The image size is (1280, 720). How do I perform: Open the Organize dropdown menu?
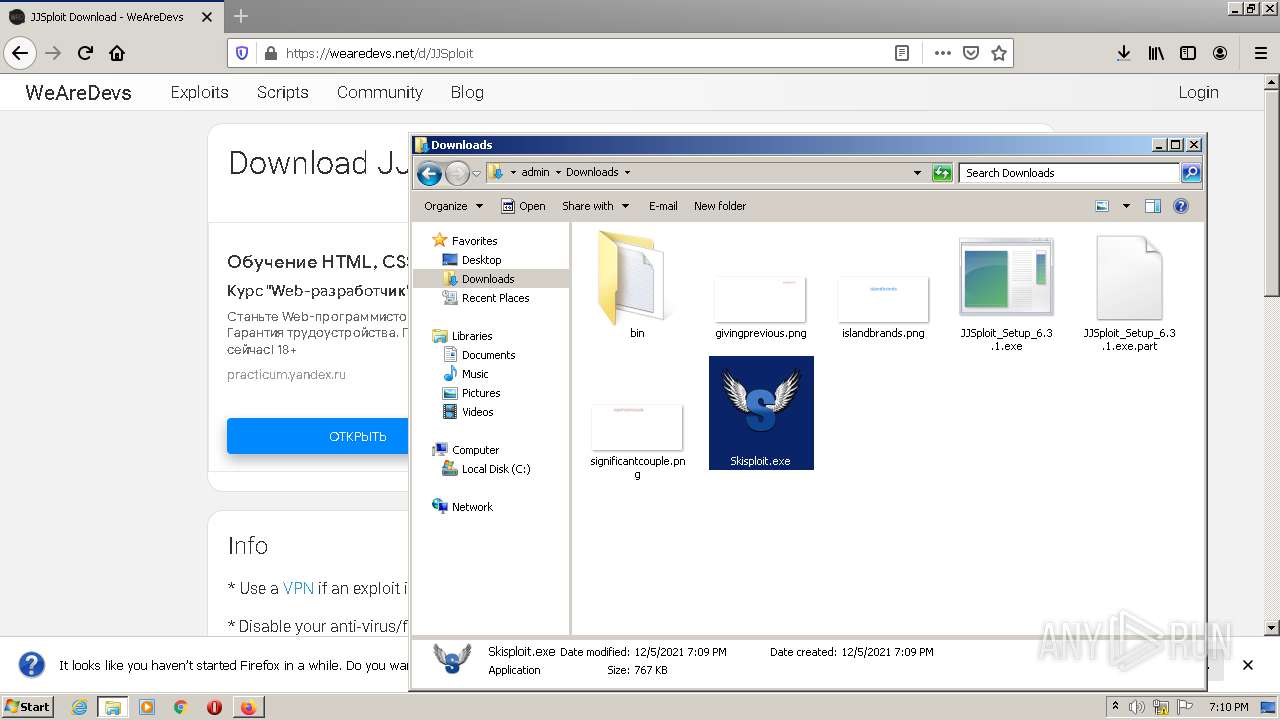[453, 206]
